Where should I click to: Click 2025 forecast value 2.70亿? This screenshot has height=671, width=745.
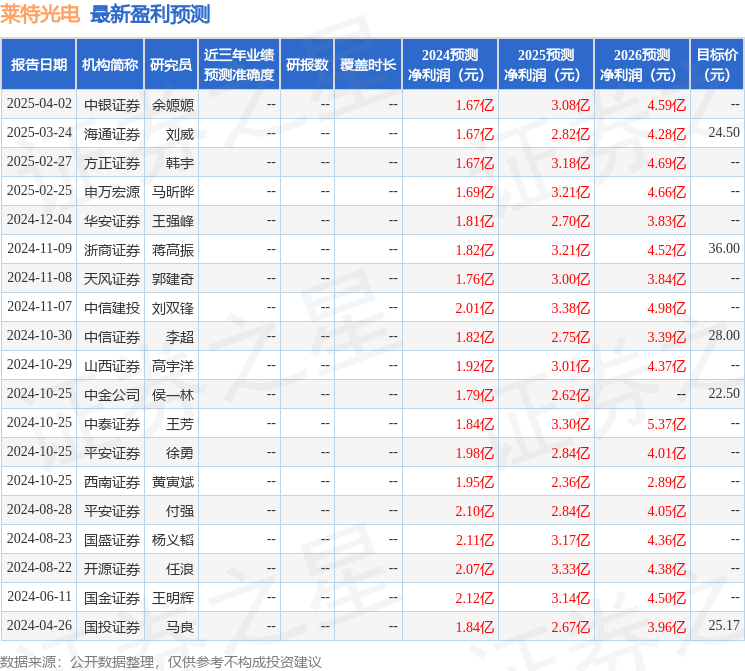point(571,221)
